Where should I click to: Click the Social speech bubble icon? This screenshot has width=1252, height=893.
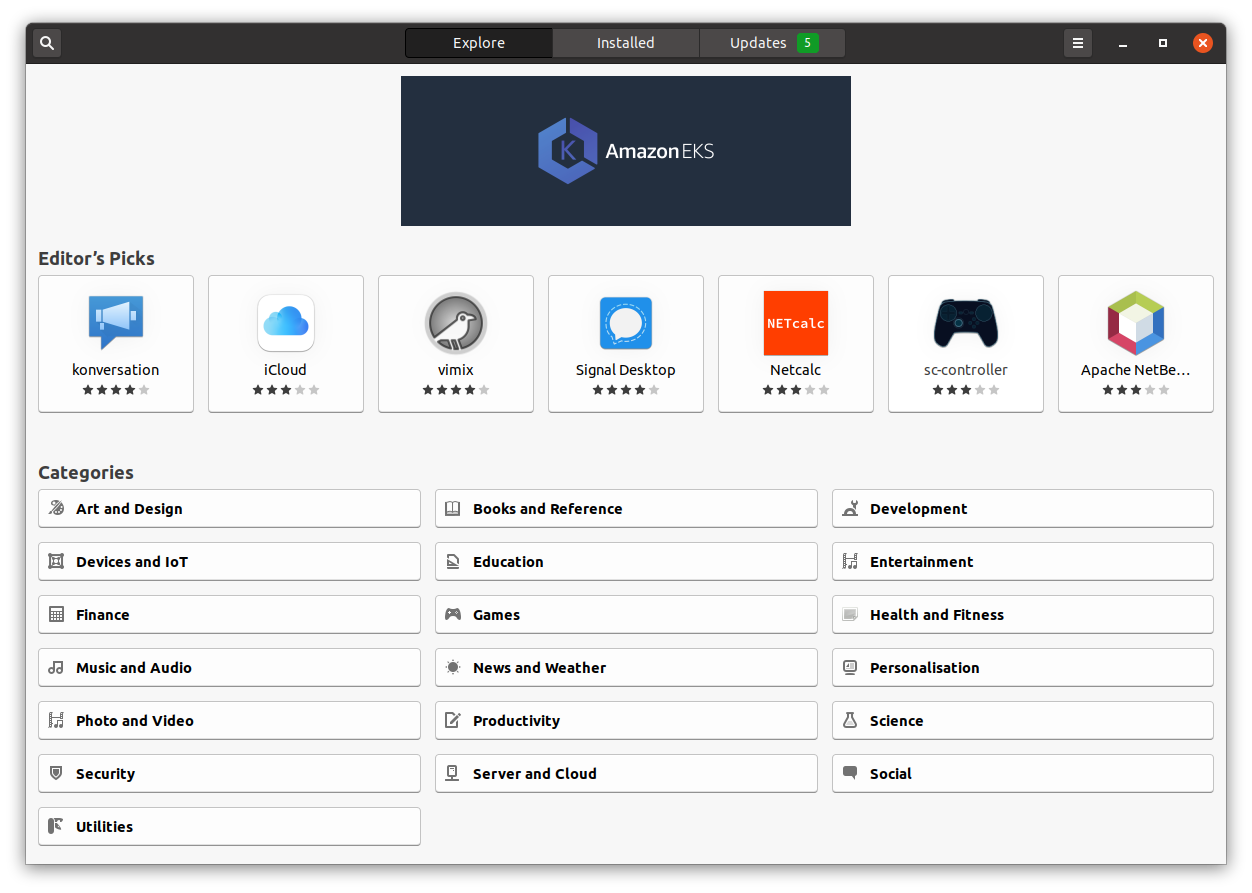point(850,773)
